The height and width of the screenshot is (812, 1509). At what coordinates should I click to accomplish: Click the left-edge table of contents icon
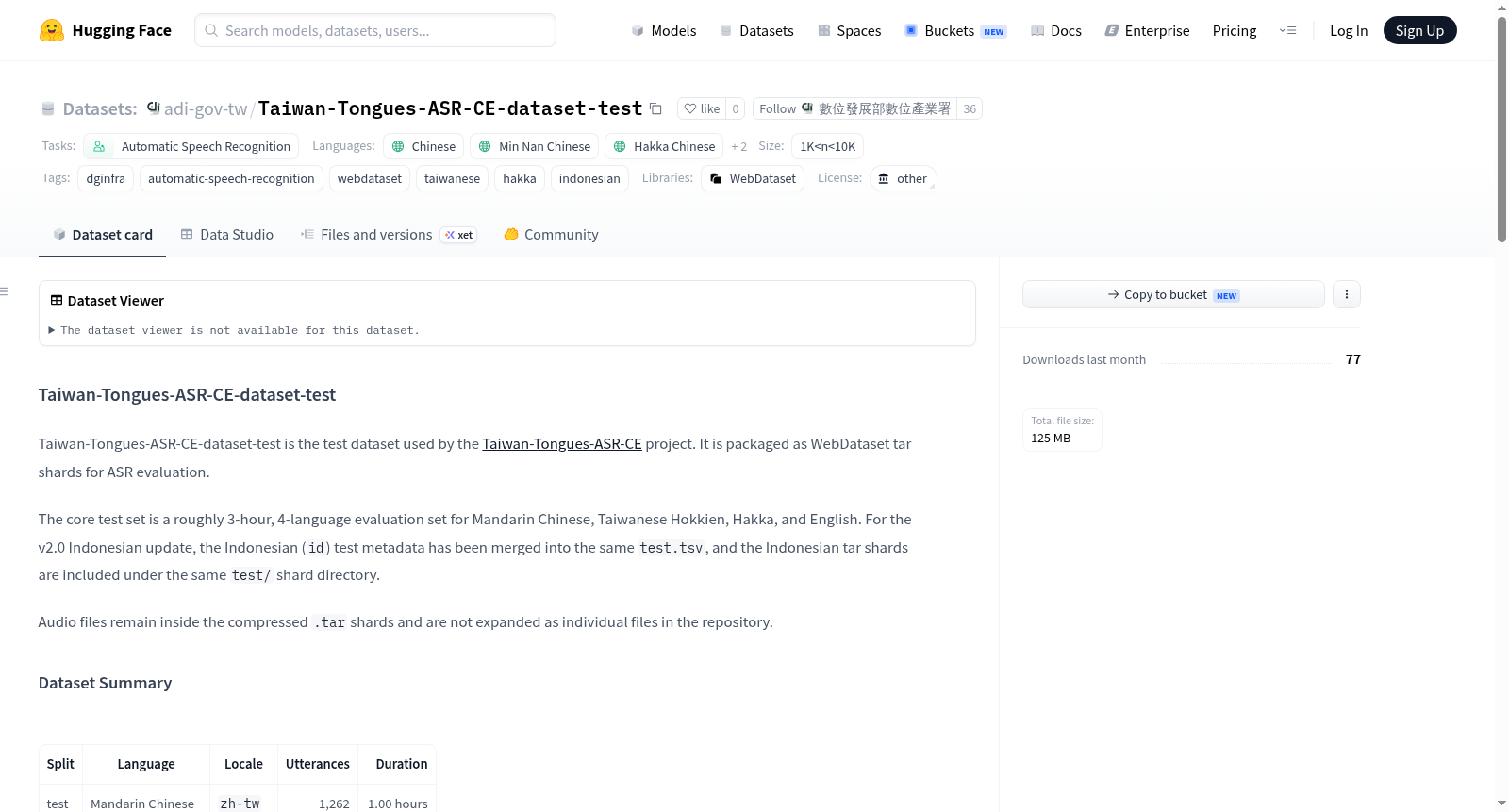5,292
